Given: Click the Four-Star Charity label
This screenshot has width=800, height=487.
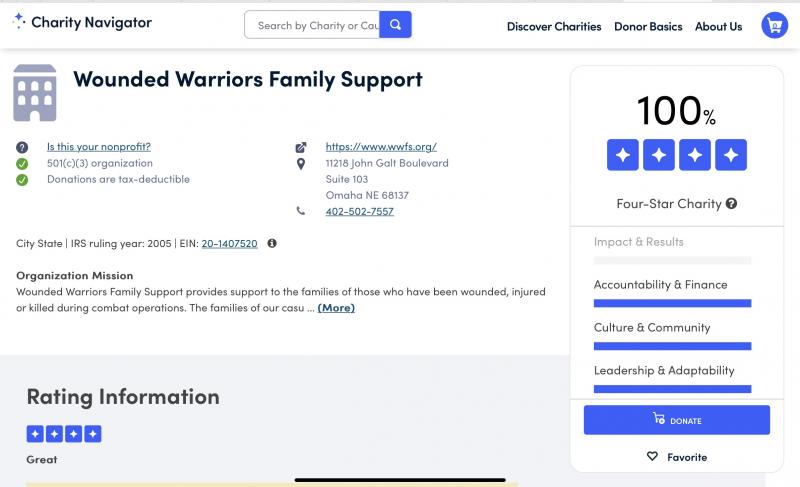Looking at the screenshot, I should click(669, 203).
